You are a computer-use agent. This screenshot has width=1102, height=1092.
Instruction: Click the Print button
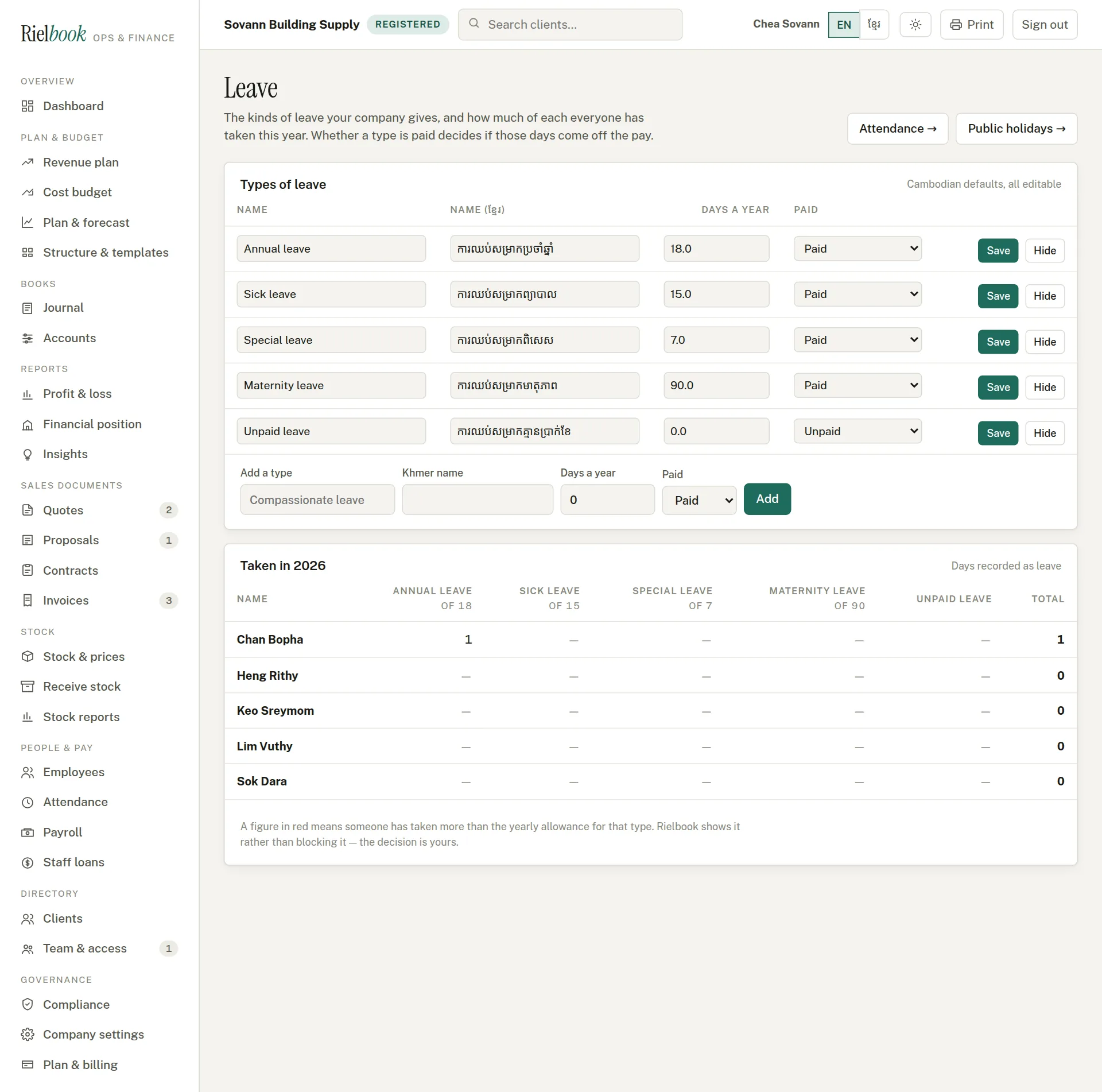972,25
